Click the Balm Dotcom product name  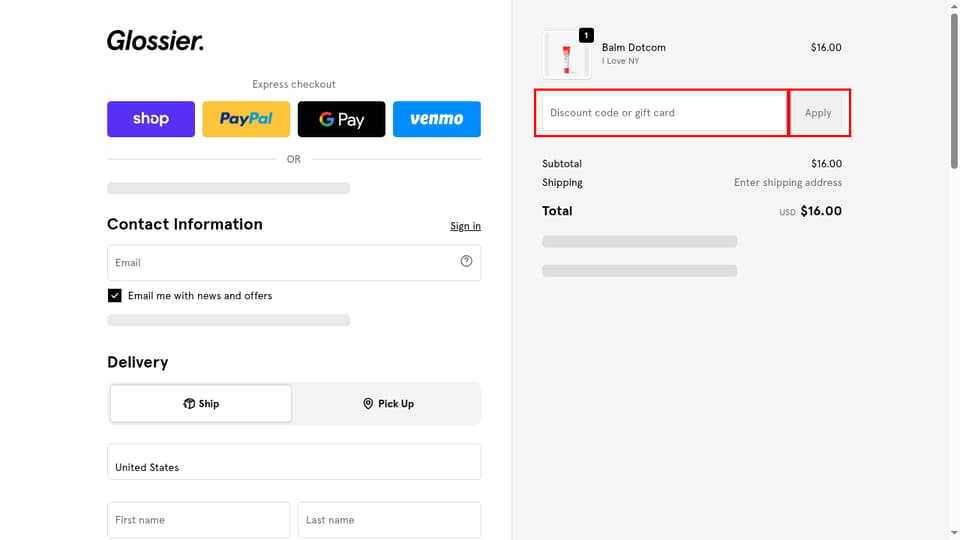(634, 47)
